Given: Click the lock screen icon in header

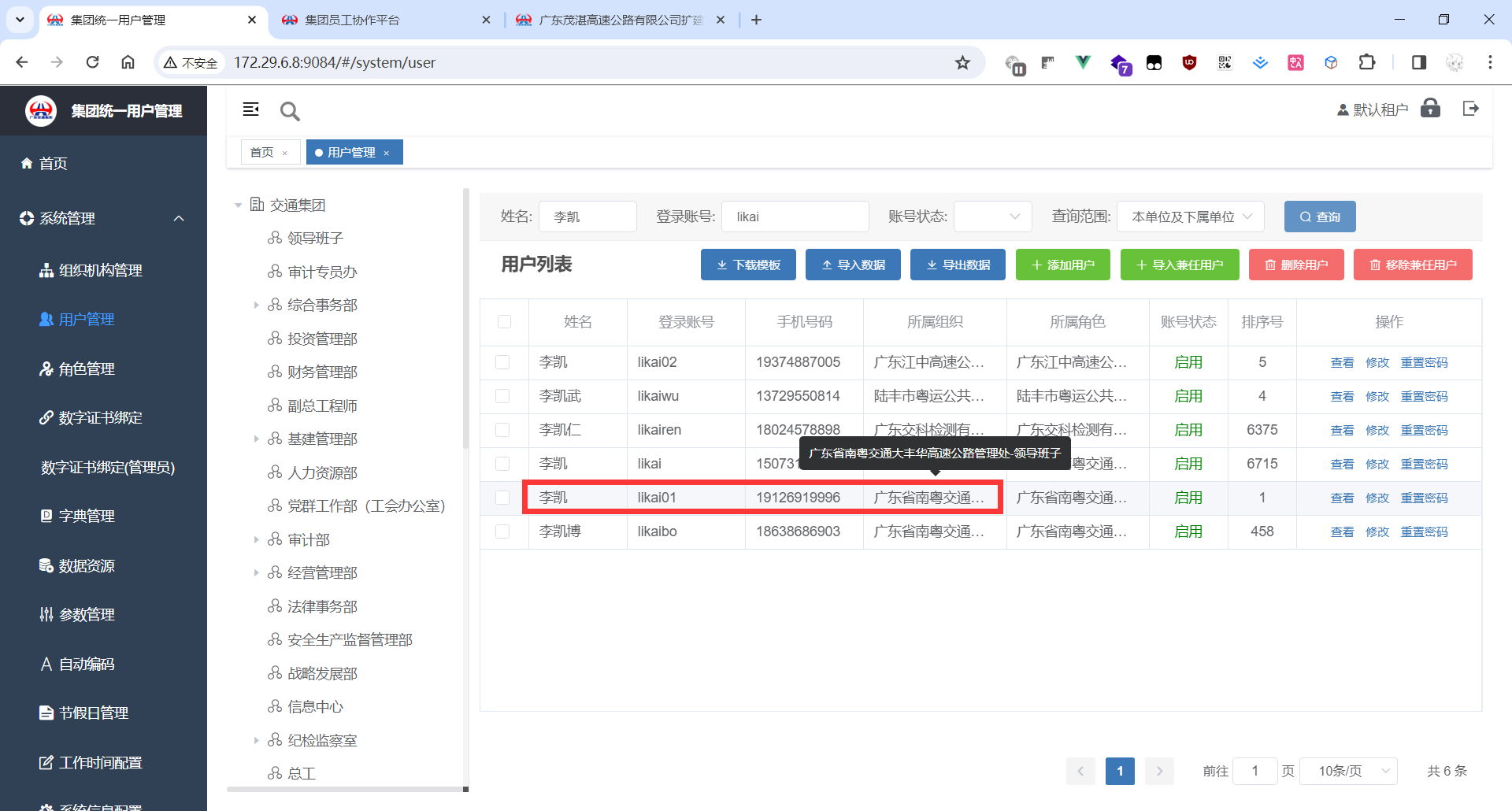Looking at the screenshot, I should (1430, 109).
